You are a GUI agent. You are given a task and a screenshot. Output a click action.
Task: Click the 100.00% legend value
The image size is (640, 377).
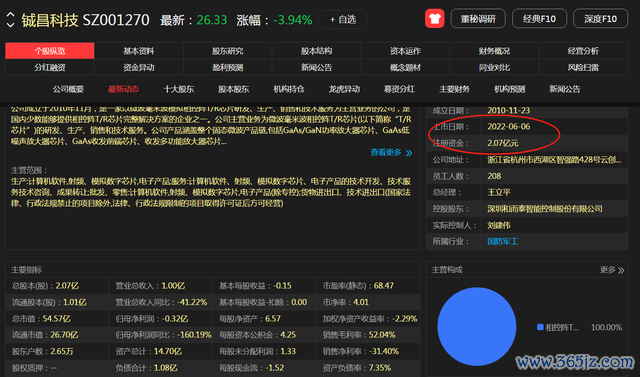pos(606,327)
